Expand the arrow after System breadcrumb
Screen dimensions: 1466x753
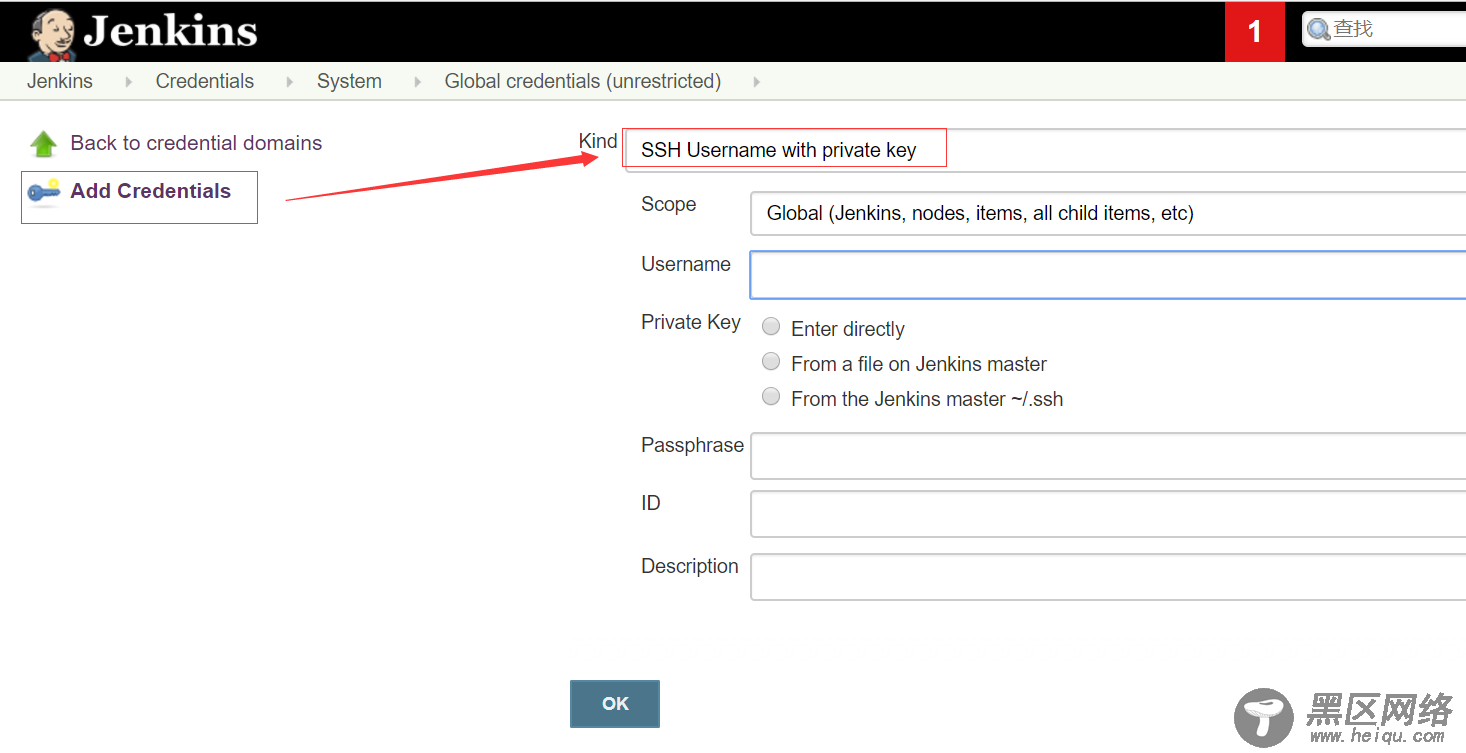click(417, 82)
